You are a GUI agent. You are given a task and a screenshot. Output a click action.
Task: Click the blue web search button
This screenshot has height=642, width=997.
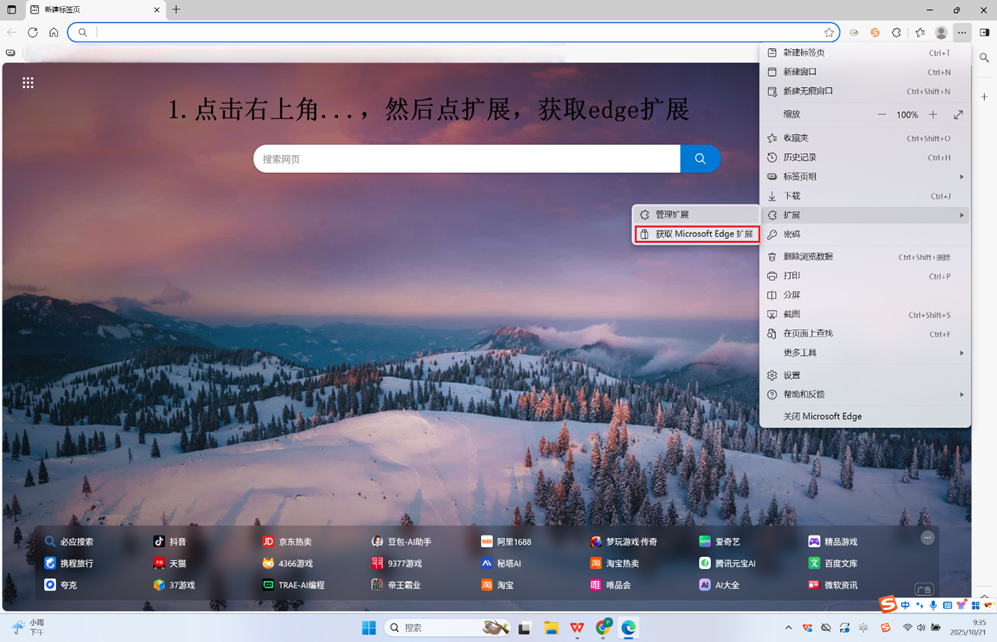tap(700, 159)
